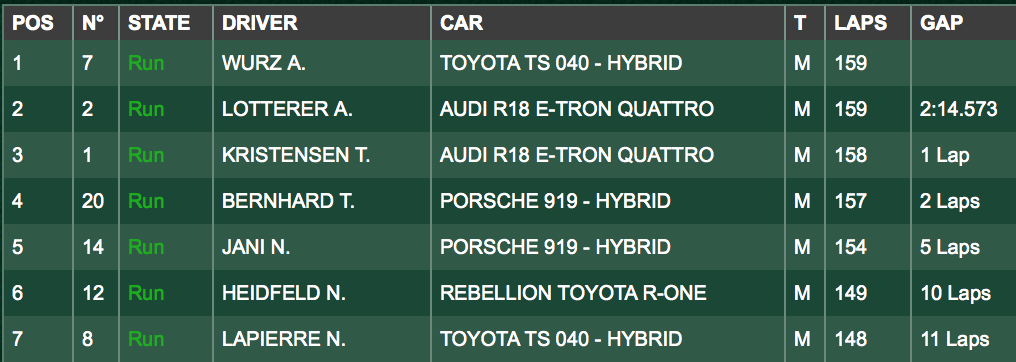
Task: Select the CAR column header
Action: point(461,23)
